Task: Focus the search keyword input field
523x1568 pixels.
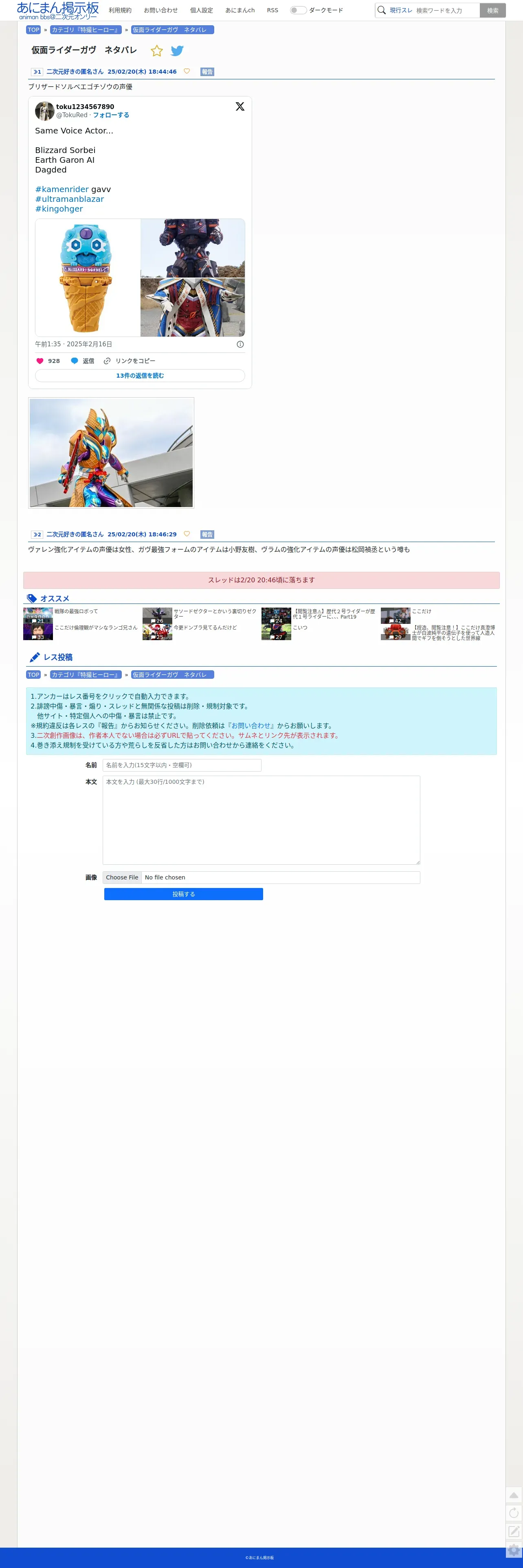Action: (x=447, y=10)
